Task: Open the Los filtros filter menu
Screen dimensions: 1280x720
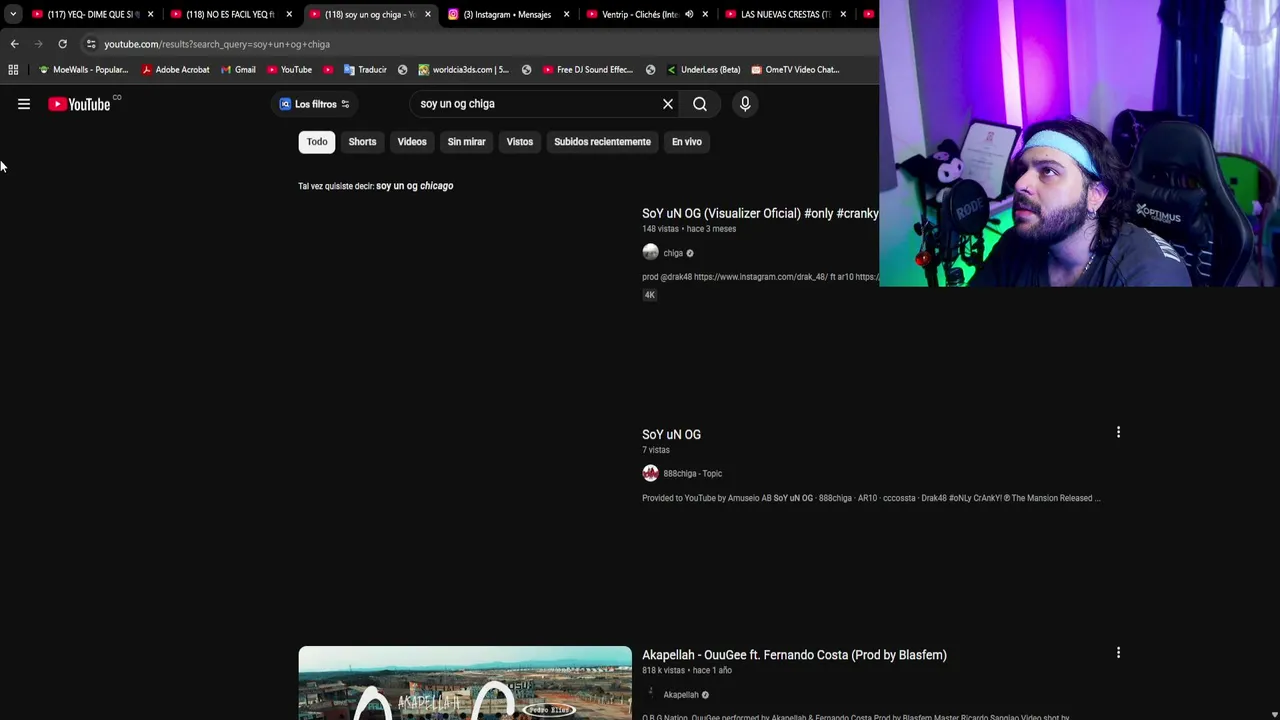Action: (x=315, y=104)
